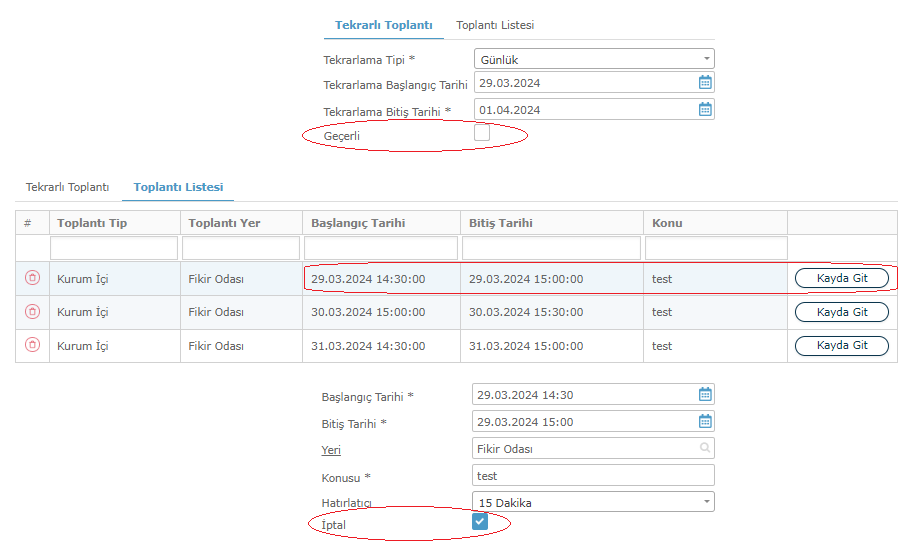Click the Toplantı Tip filter input
Screen dimensions: 915x556
(x=114, y=248)
